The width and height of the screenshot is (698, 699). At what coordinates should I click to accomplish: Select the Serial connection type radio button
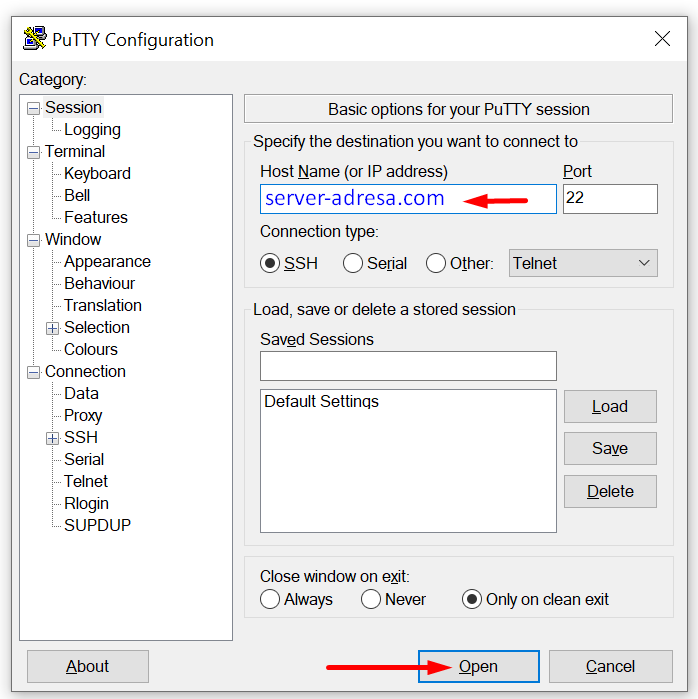353,263
